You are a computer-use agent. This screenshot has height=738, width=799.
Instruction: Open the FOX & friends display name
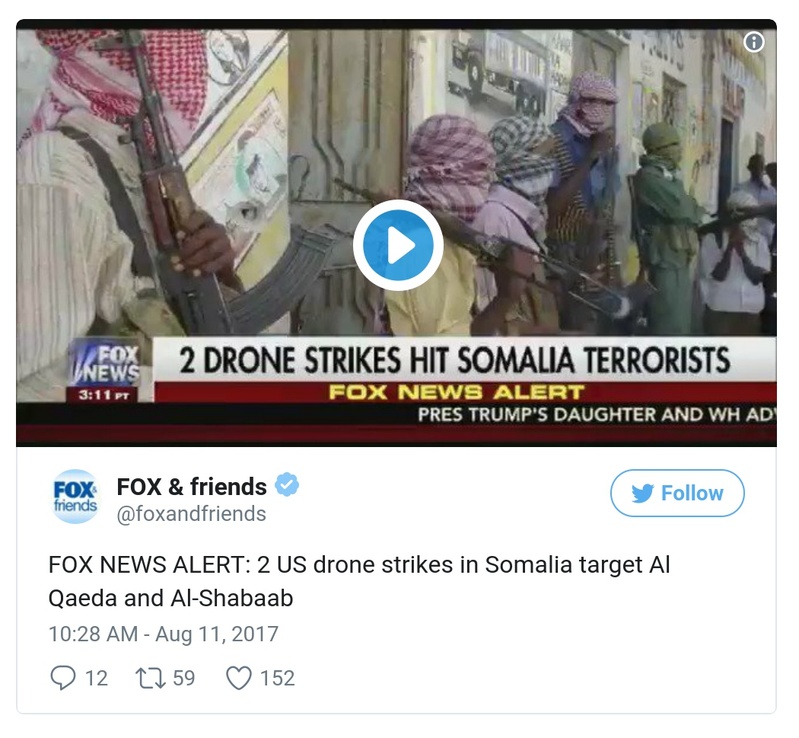click(192, 487)
